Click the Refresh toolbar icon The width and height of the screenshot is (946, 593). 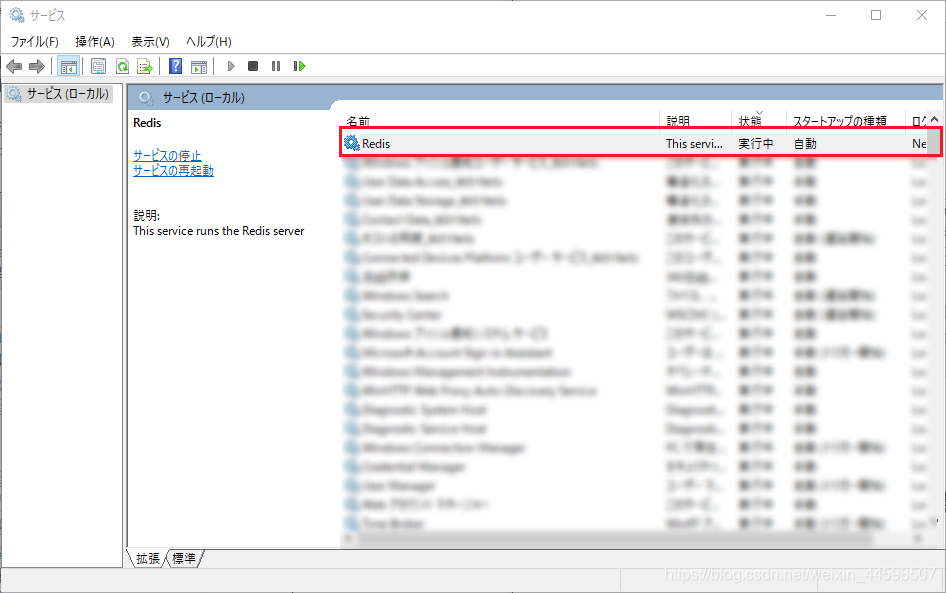(122, 66)
